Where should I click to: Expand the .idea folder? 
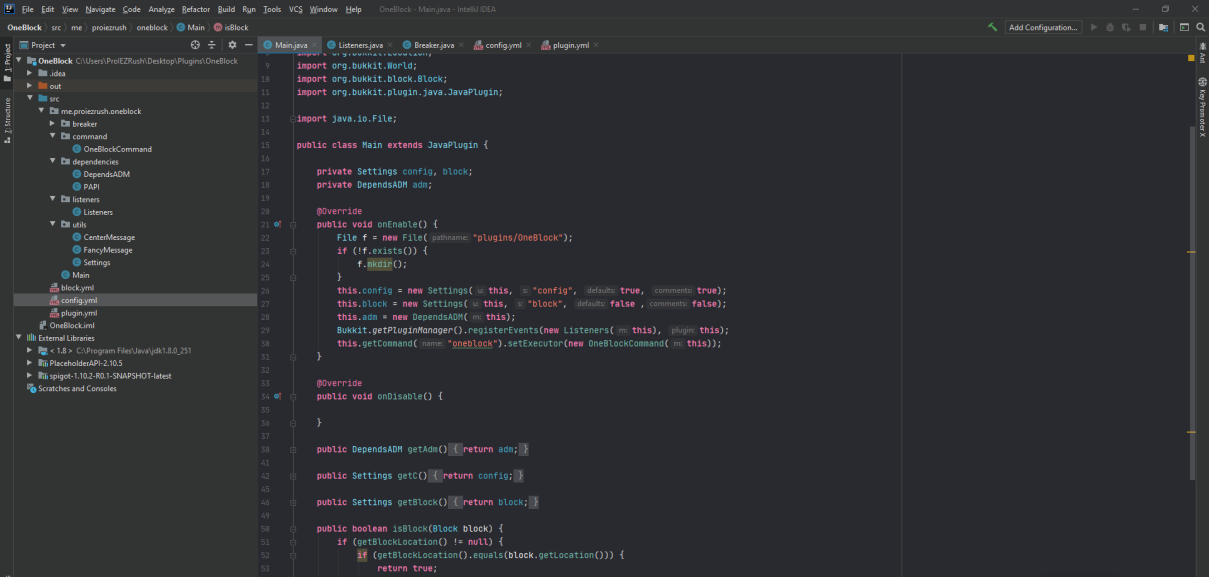[31, 73]
